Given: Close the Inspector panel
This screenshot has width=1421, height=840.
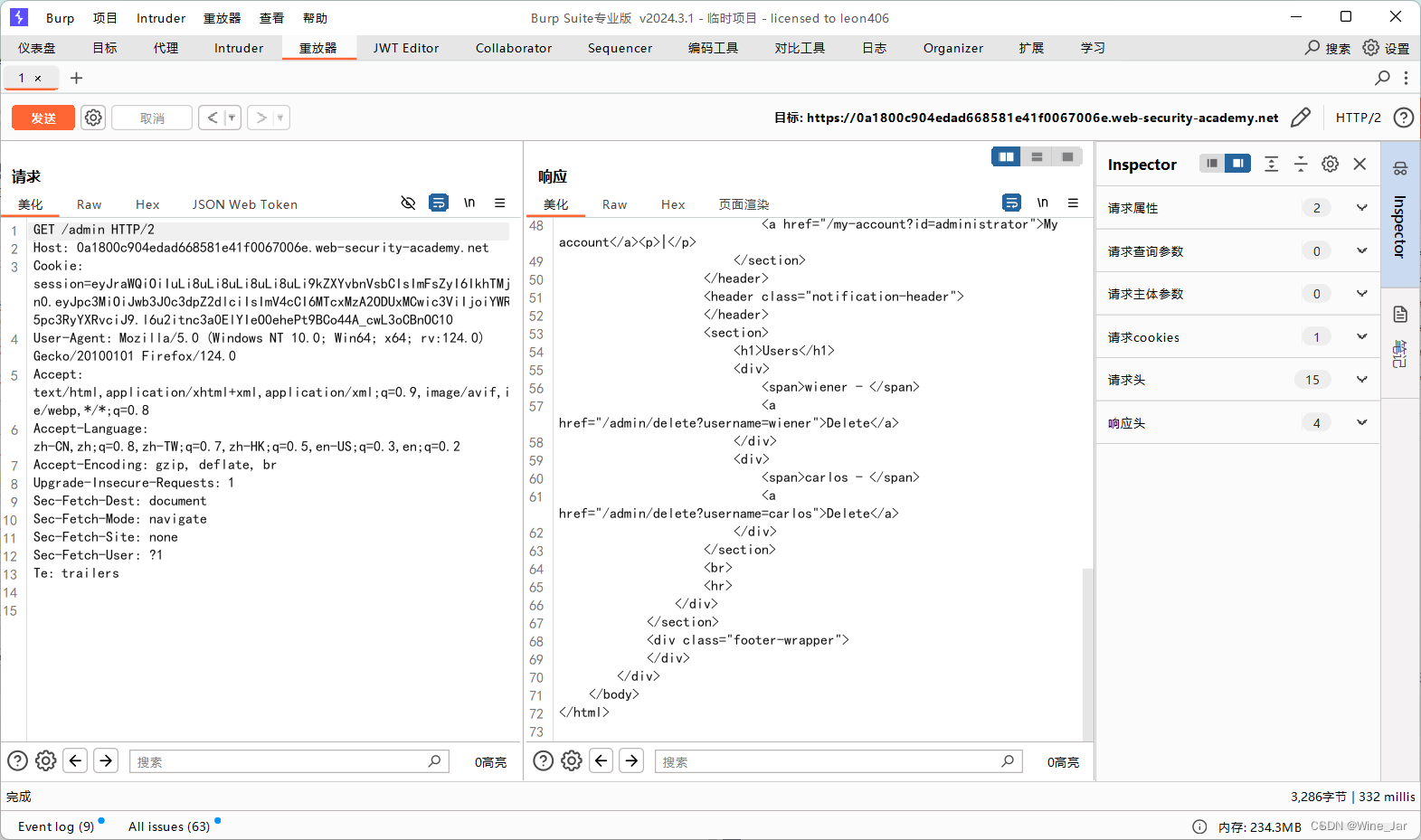Looking at the screenshot, I should (1359, 164).
